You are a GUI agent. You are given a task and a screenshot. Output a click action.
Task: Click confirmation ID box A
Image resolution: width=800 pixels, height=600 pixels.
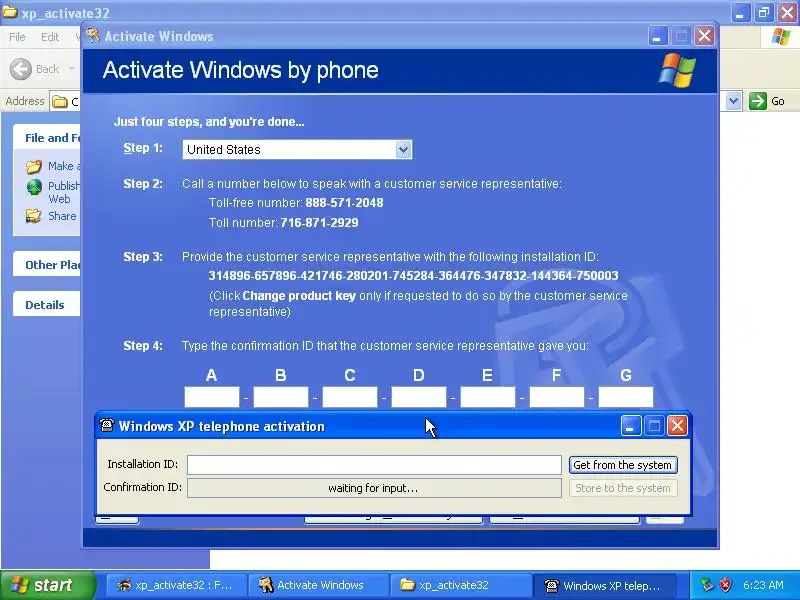point(212,397)
